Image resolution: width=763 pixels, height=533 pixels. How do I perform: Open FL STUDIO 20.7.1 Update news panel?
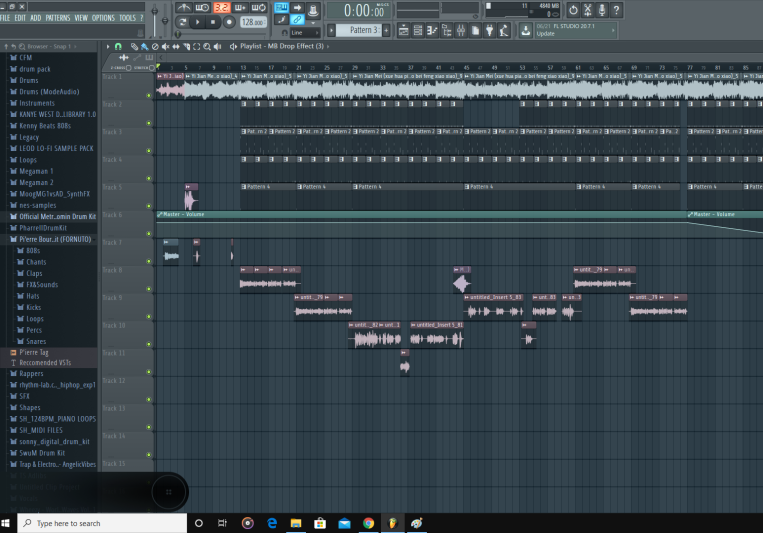pos(575,30)
